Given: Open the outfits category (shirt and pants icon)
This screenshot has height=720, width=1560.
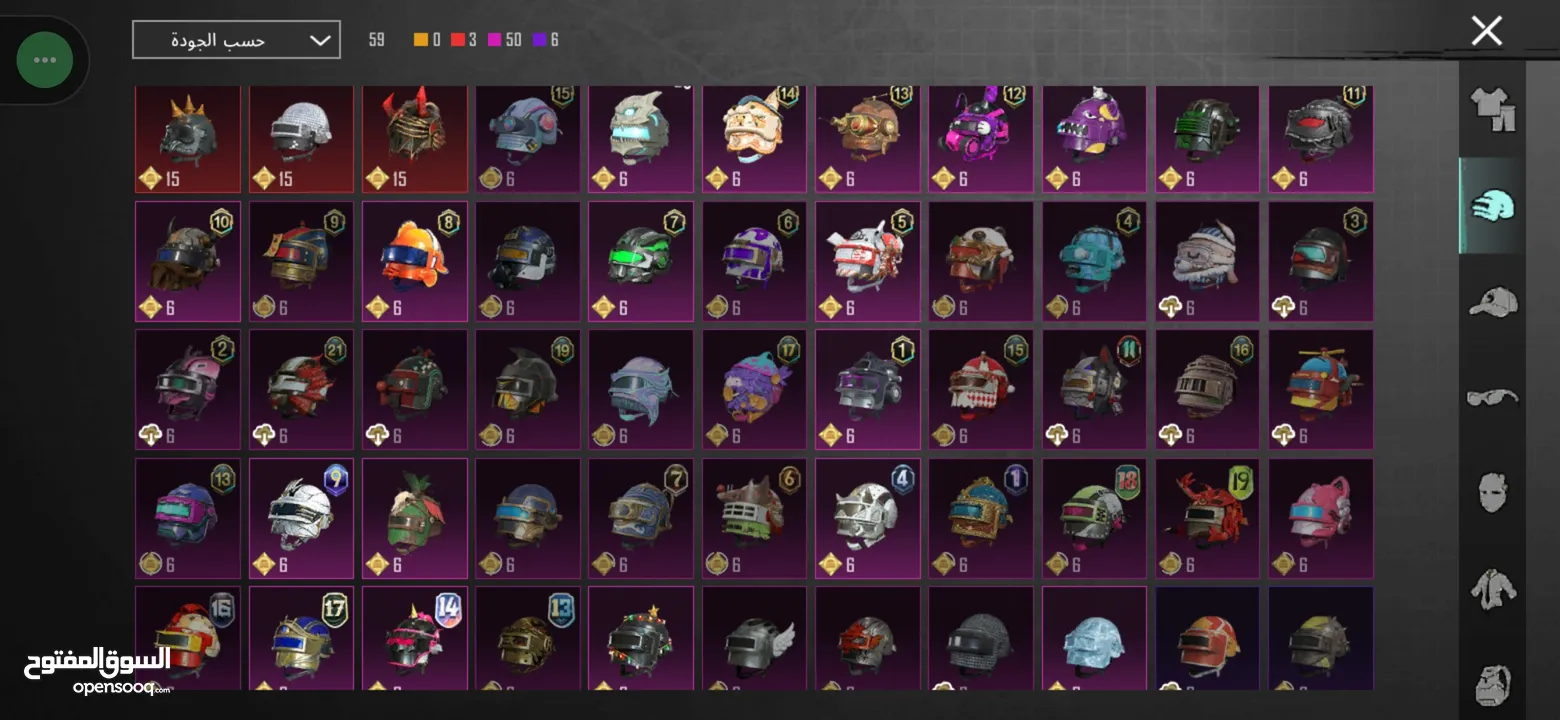Looking at the screenshot, I should click(x=1492, y=110).
